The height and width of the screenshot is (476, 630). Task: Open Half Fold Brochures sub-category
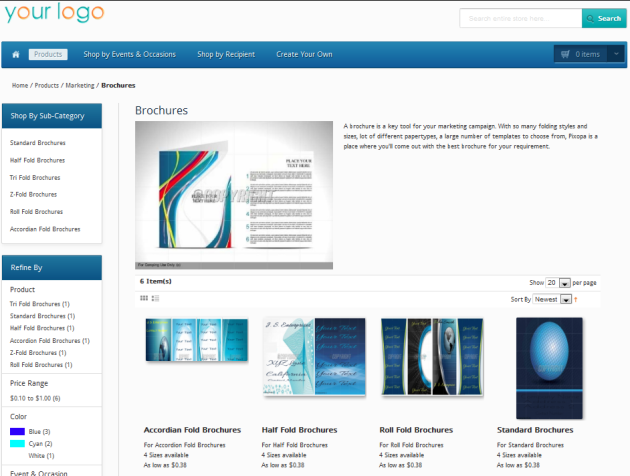[x=37, y=160]
